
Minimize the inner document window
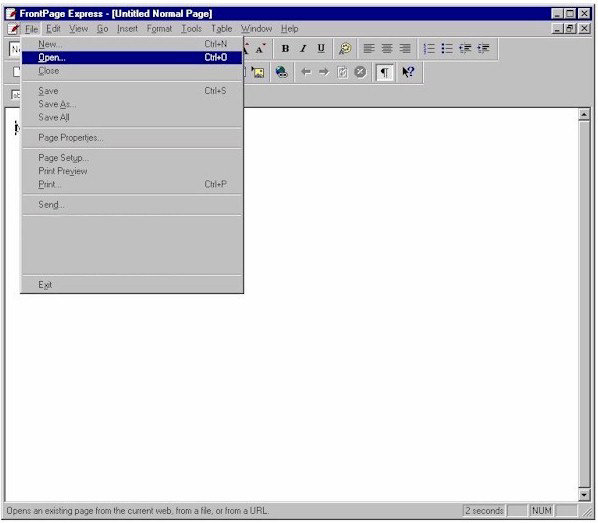558,29
